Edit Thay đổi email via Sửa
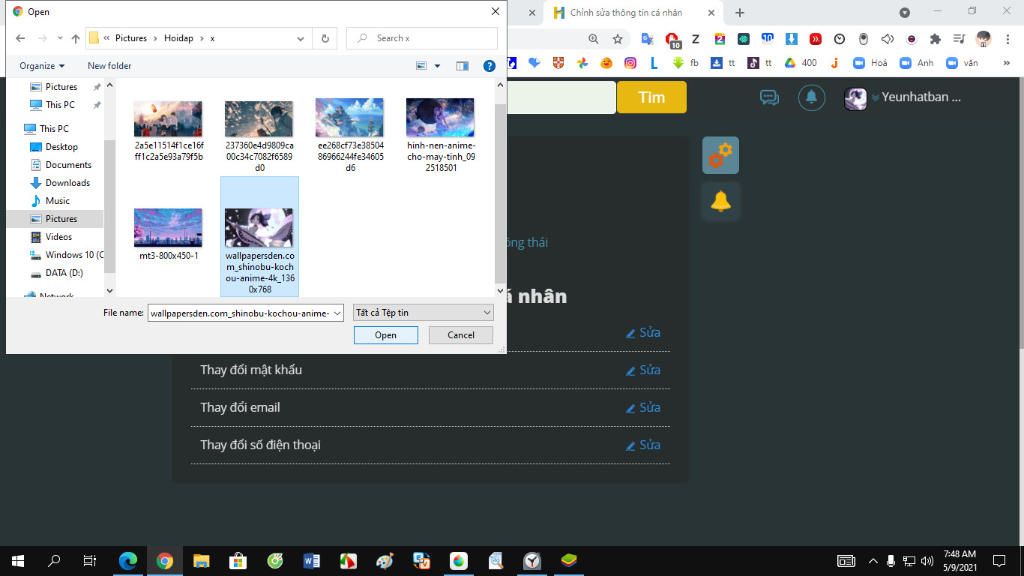 pos(643,408)
